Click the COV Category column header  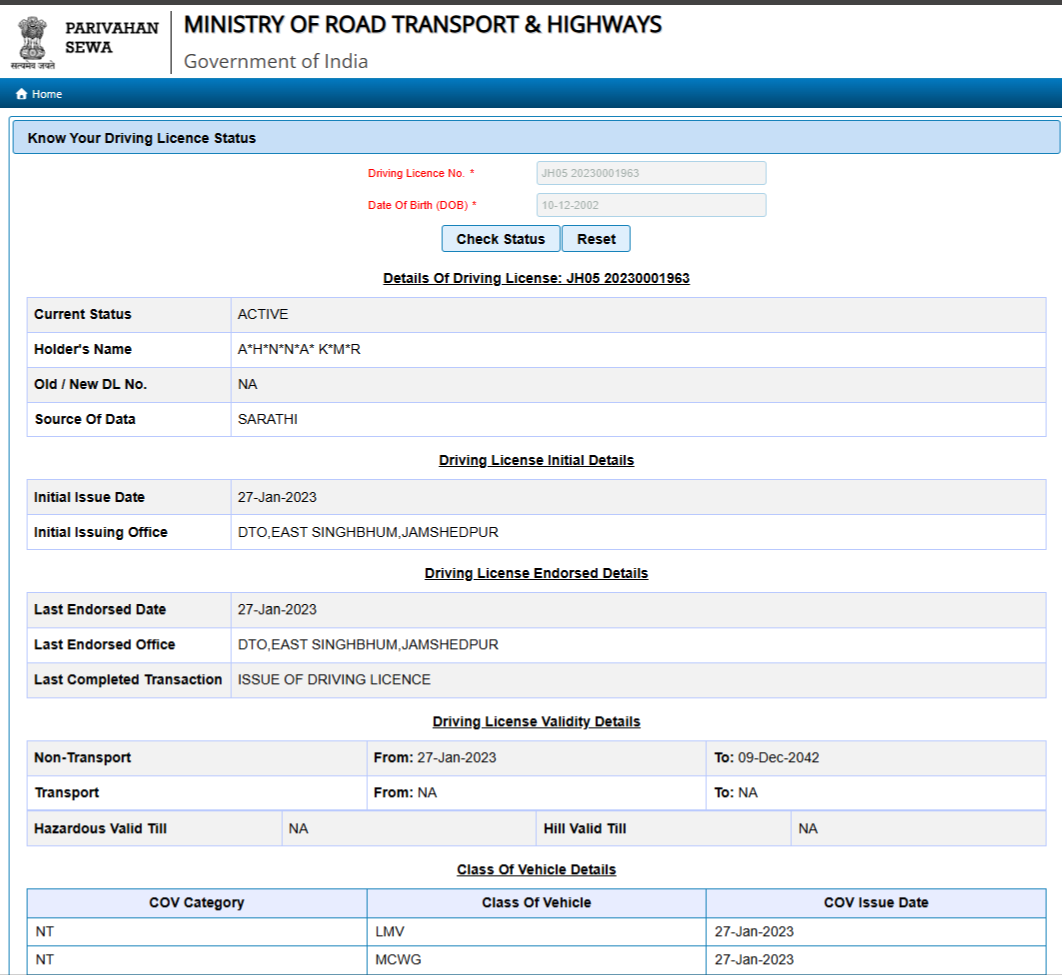click(x=196, y=902)
